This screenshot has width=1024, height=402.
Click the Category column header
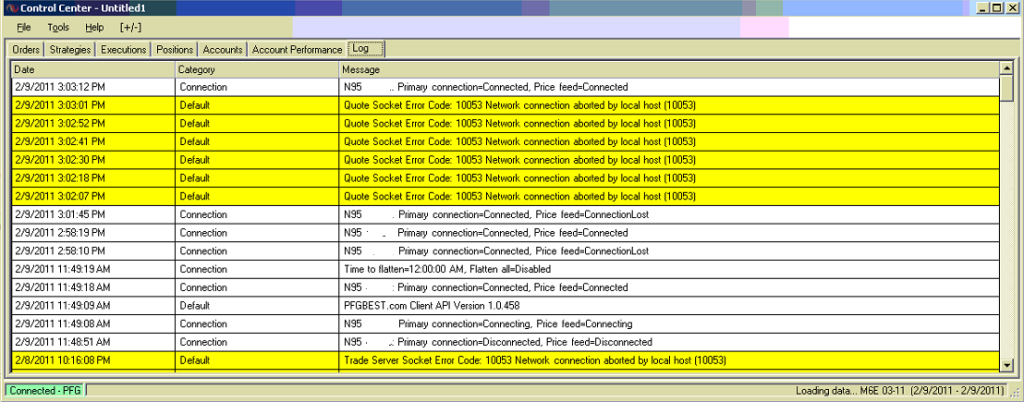click(255, 70)
